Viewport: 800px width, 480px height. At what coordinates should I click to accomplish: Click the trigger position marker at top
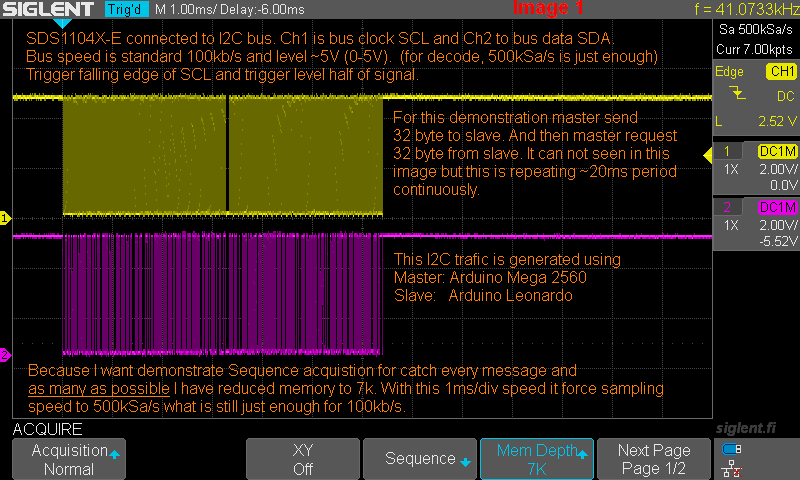(x=62, y=23)
